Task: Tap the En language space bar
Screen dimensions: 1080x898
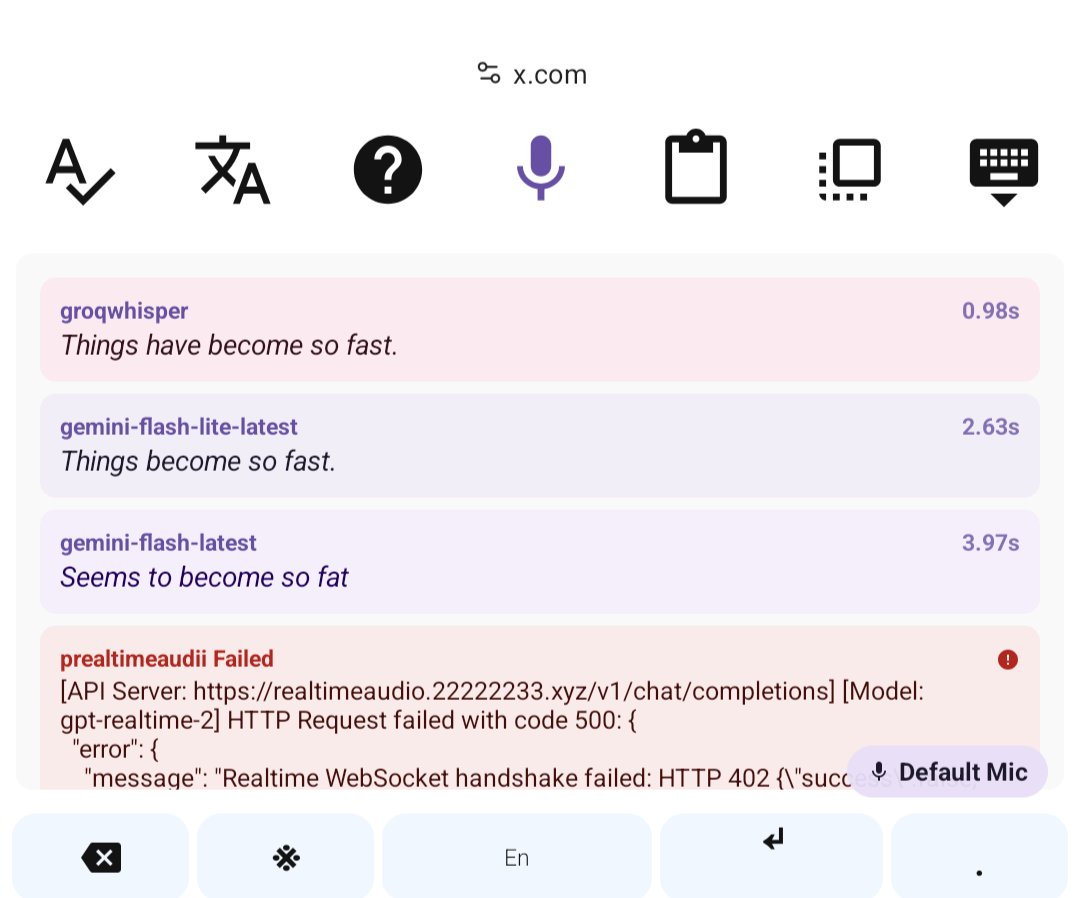Action: (x=517, y=857)
